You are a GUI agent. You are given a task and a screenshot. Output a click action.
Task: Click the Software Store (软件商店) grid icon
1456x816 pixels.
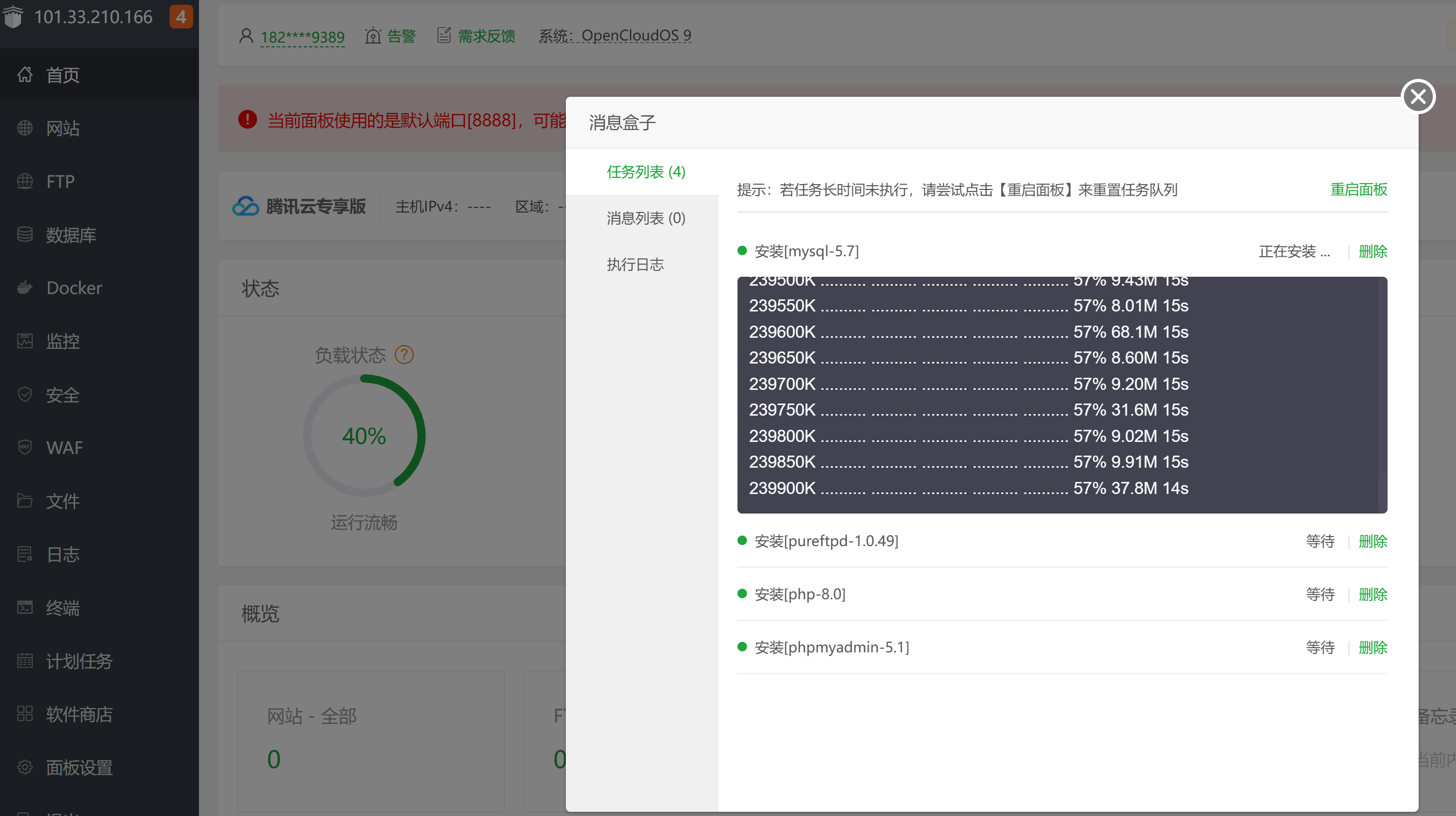(24, 714)
